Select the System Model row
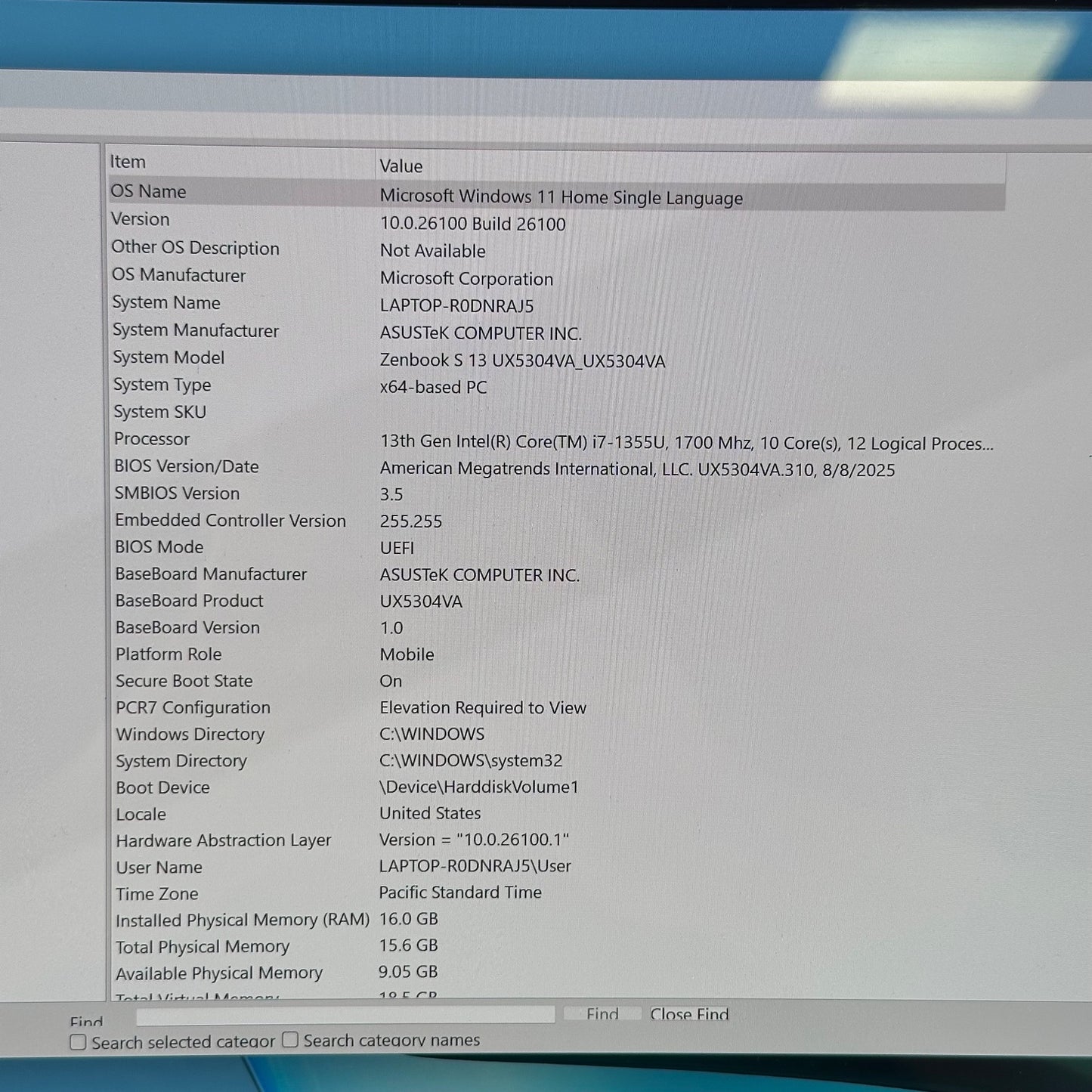 coord(169,358)
